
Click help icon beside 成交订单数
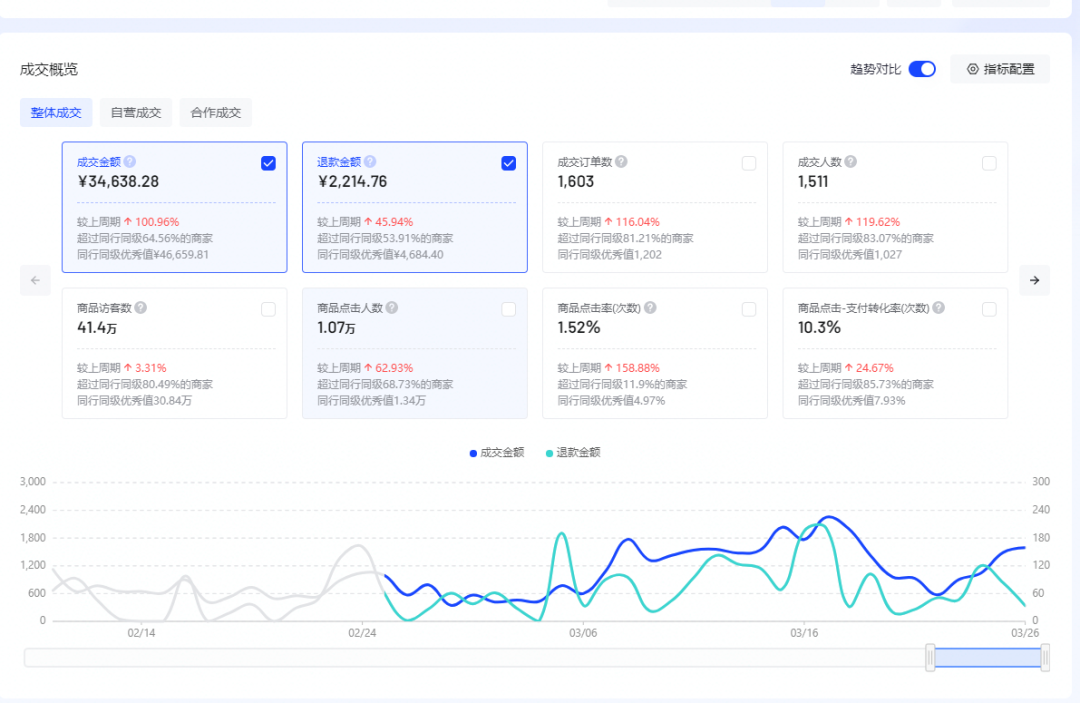click(621, 162)
